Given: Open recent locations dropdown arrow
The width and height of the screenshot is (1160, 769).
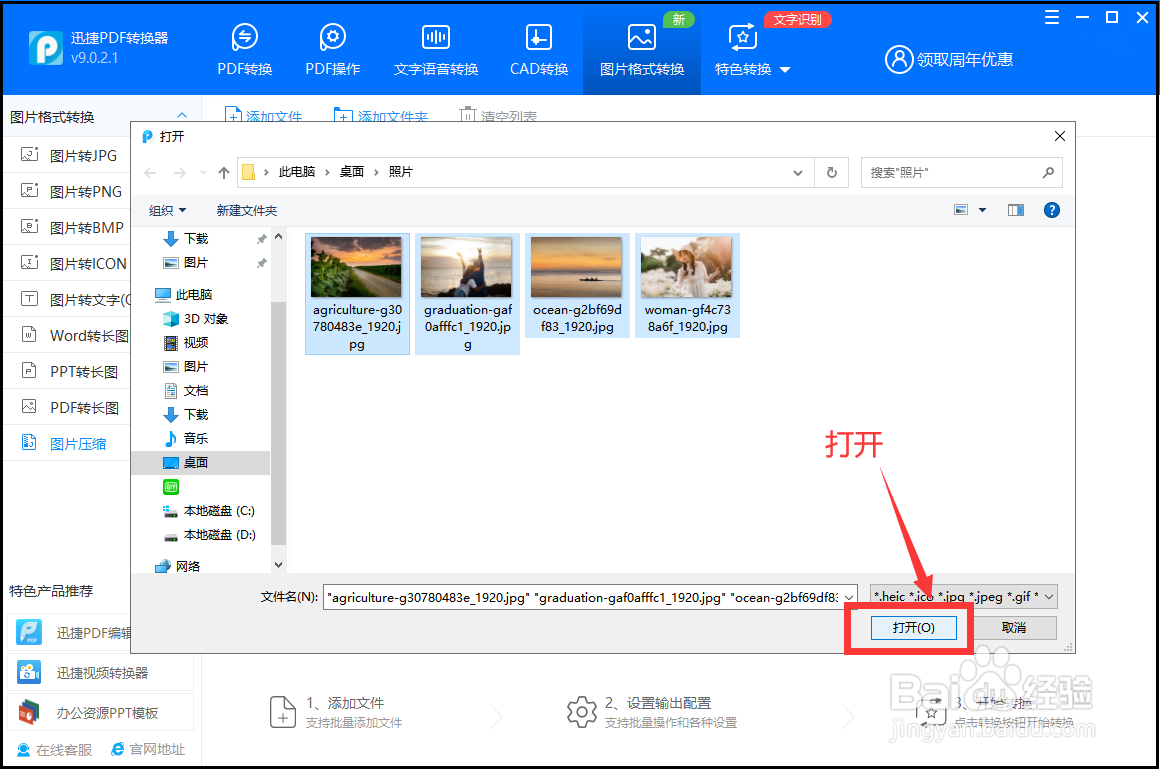Looking at the screenshot, I should click(203, 172).
